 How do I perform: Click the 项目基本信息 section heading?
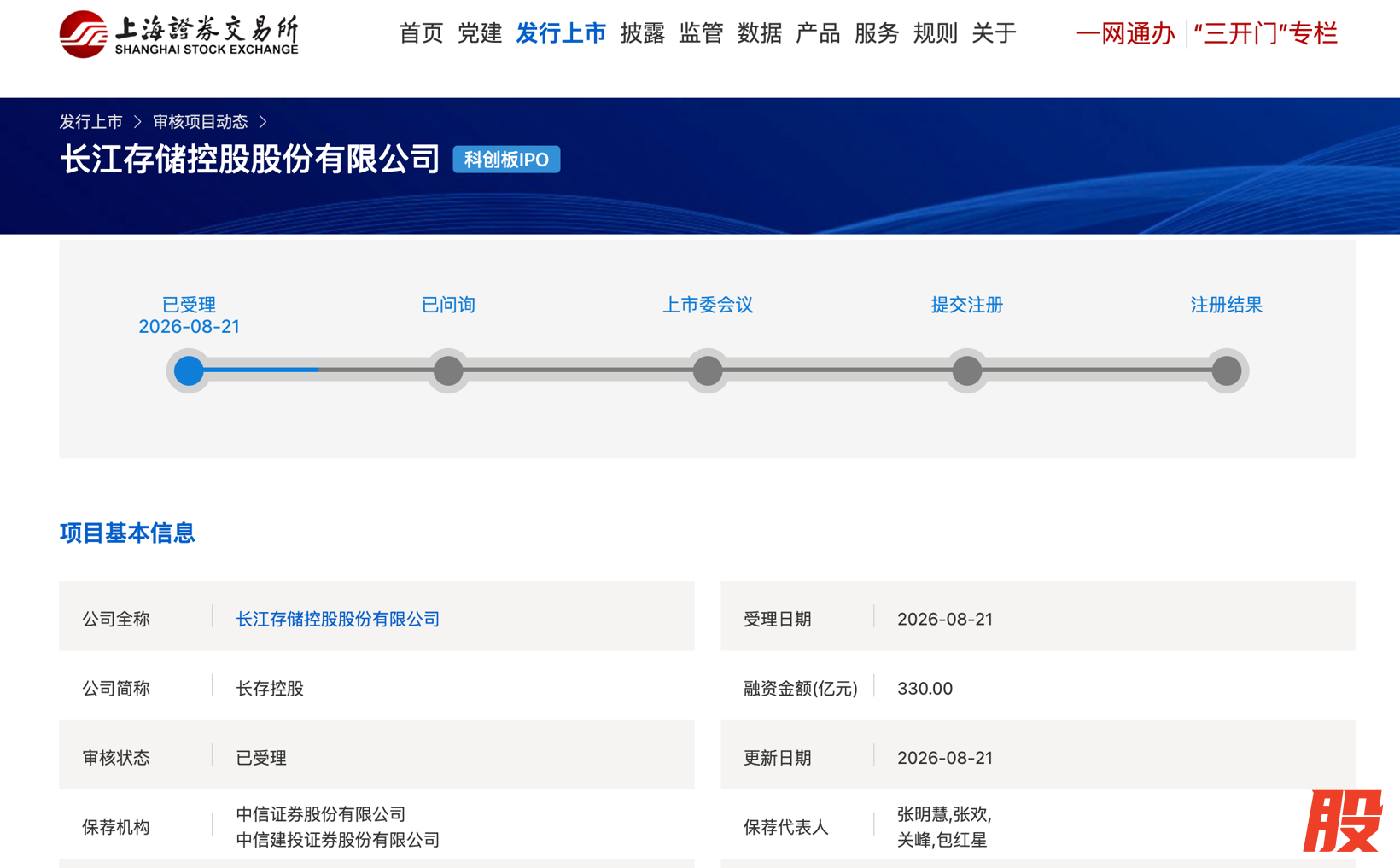click(x=127, y=533)
